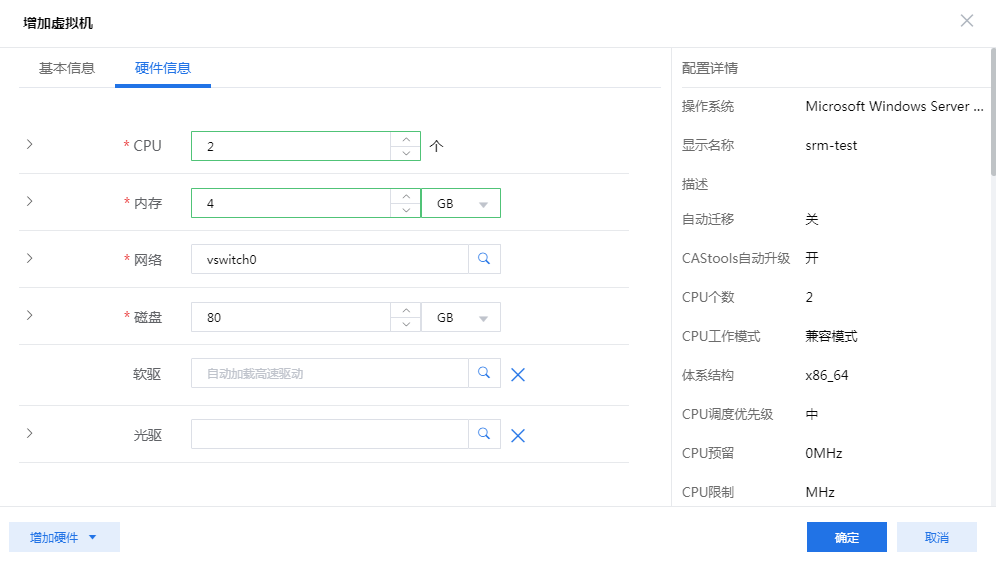Switch to the basic information tab
The image size is (996, 564).
click(67, 68)
